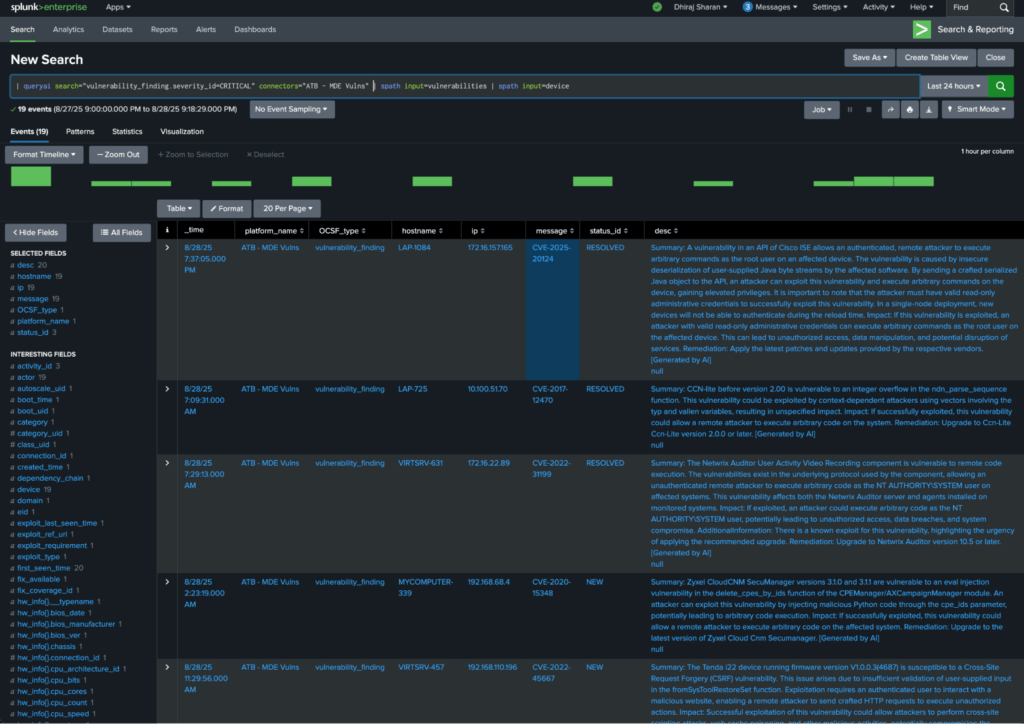Click the desc selected field

coord(25,266)
